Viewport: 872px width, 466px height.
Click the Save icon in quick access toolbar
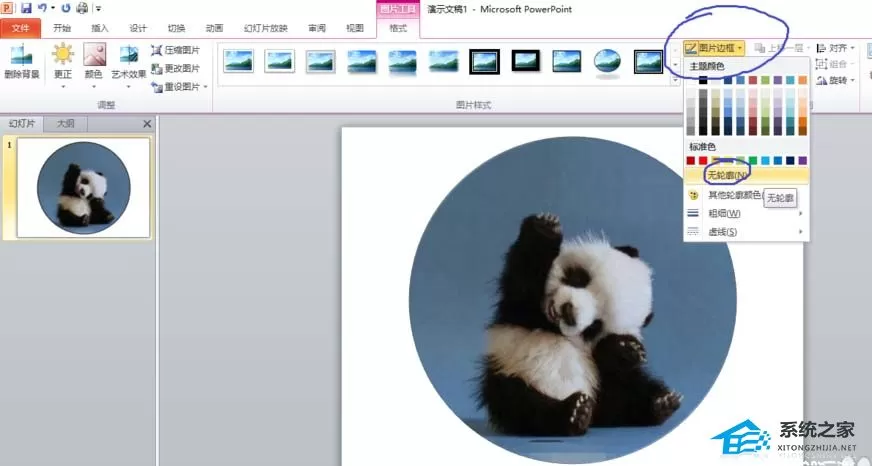point(26,8)
